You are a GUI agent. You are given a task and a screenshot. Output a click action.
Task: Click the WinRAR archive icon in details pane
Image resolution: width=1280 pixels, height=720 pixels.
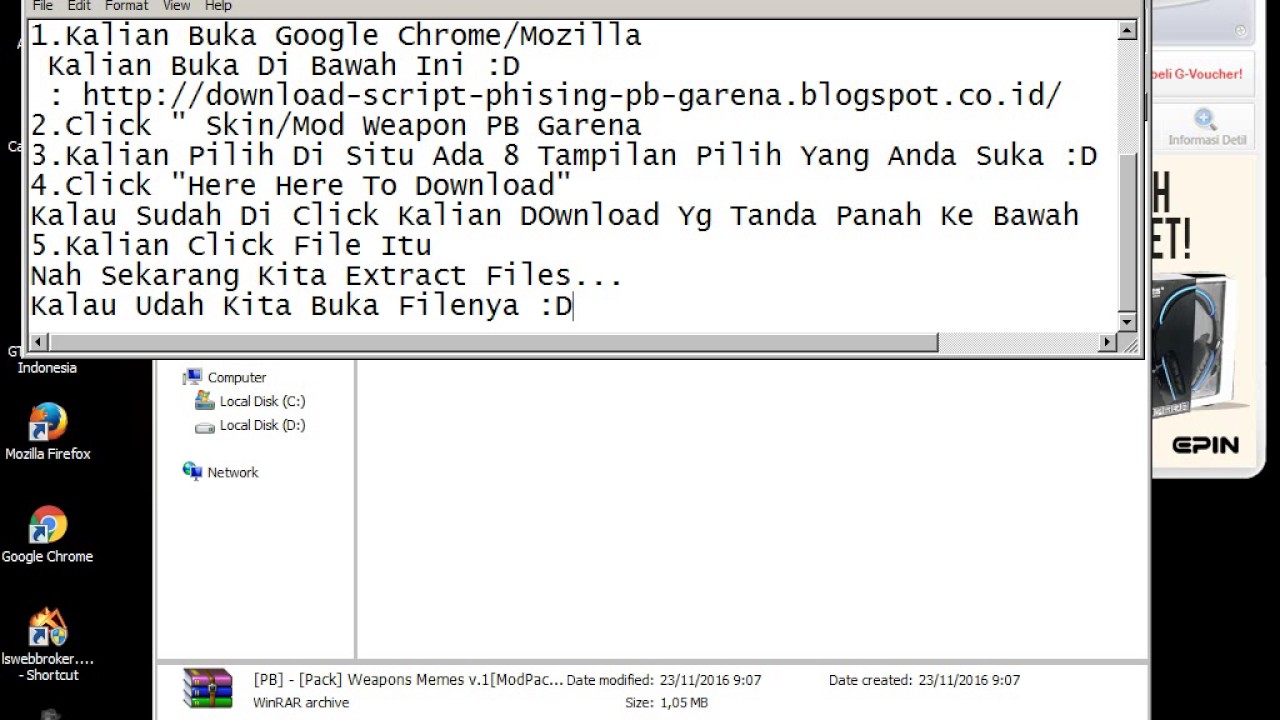207,689
